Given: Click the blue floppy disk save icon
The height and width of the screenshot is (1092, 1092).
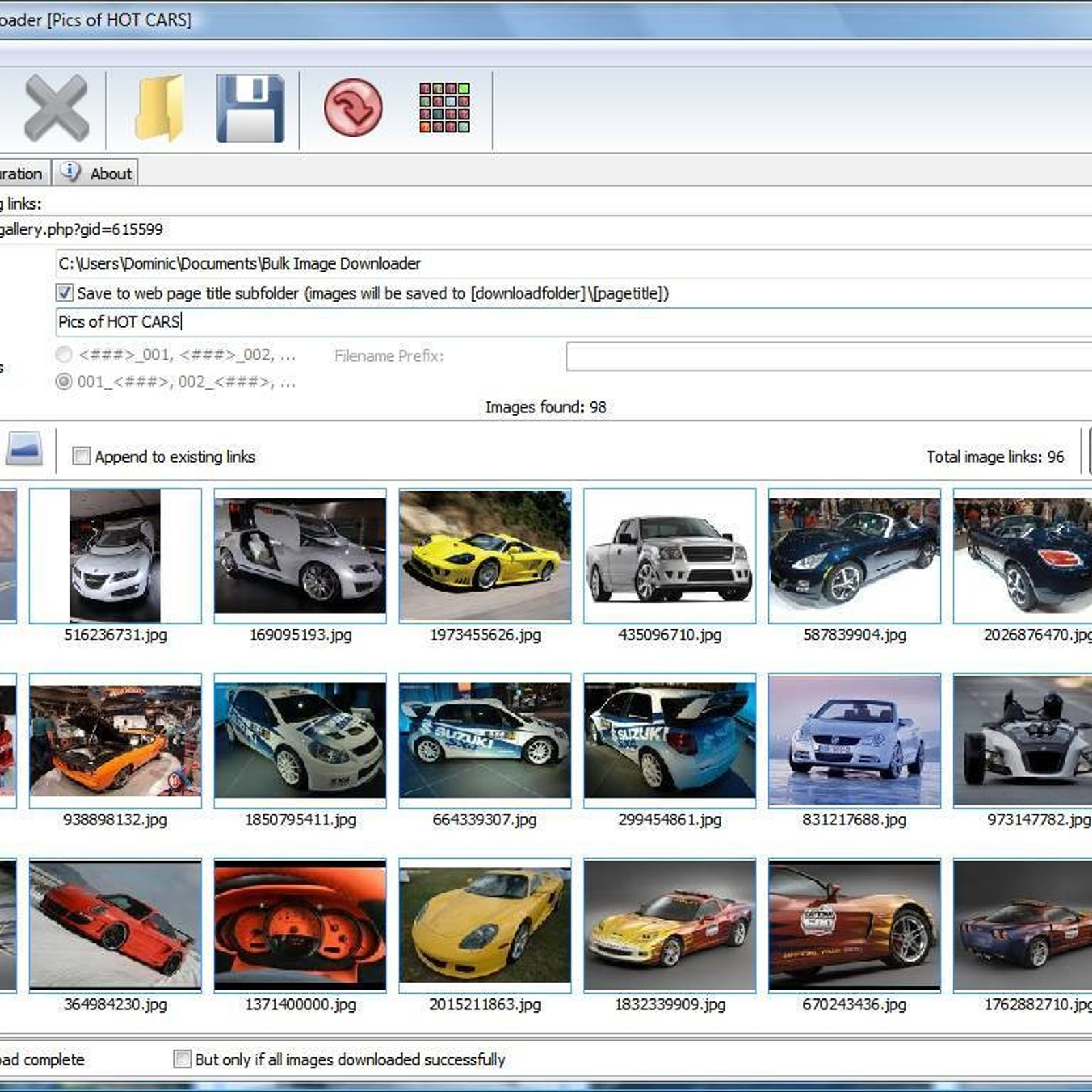Looking at the screenshot, I should pos(250,109).
